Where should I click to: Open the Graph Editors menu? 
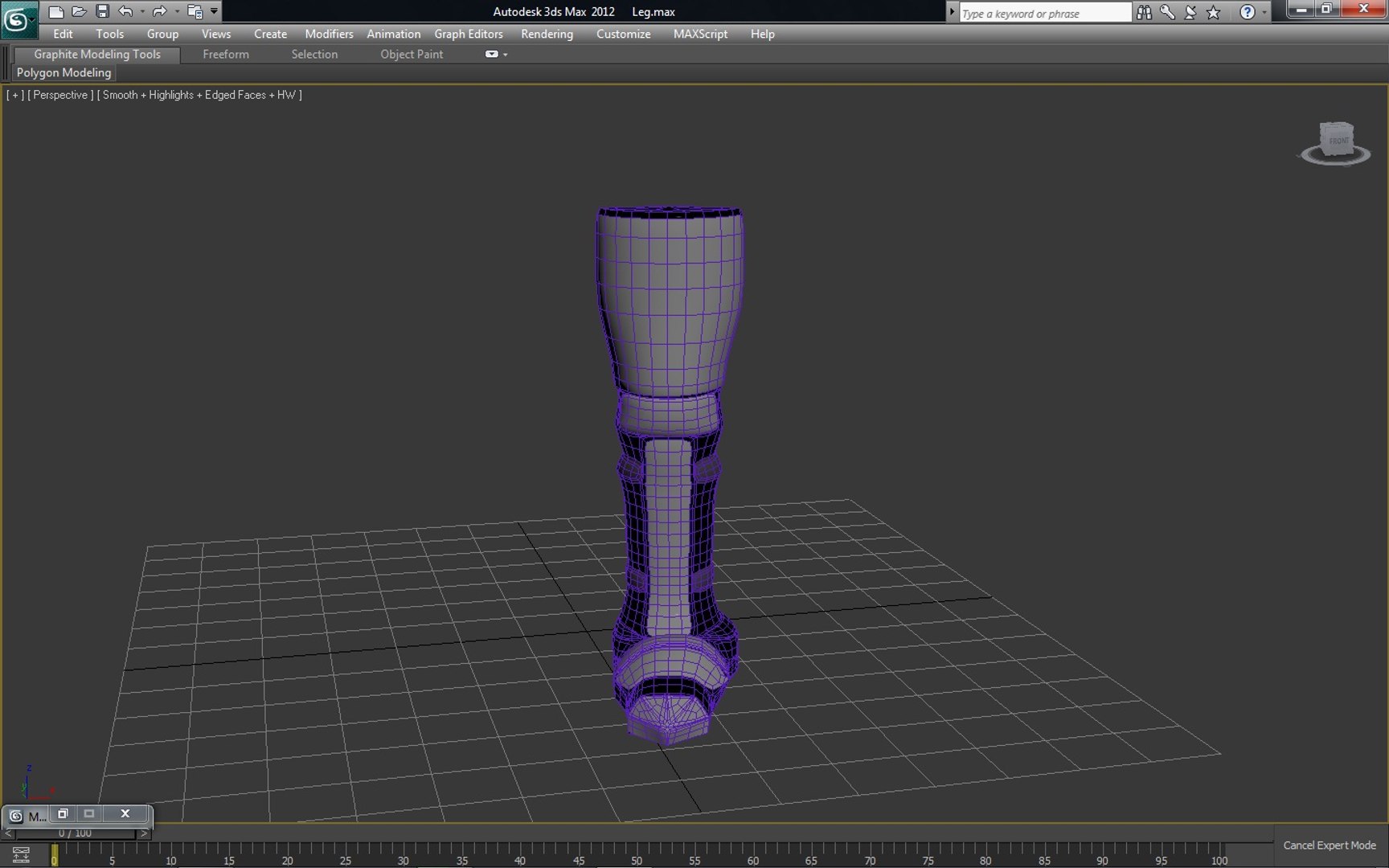pos(469,34)
